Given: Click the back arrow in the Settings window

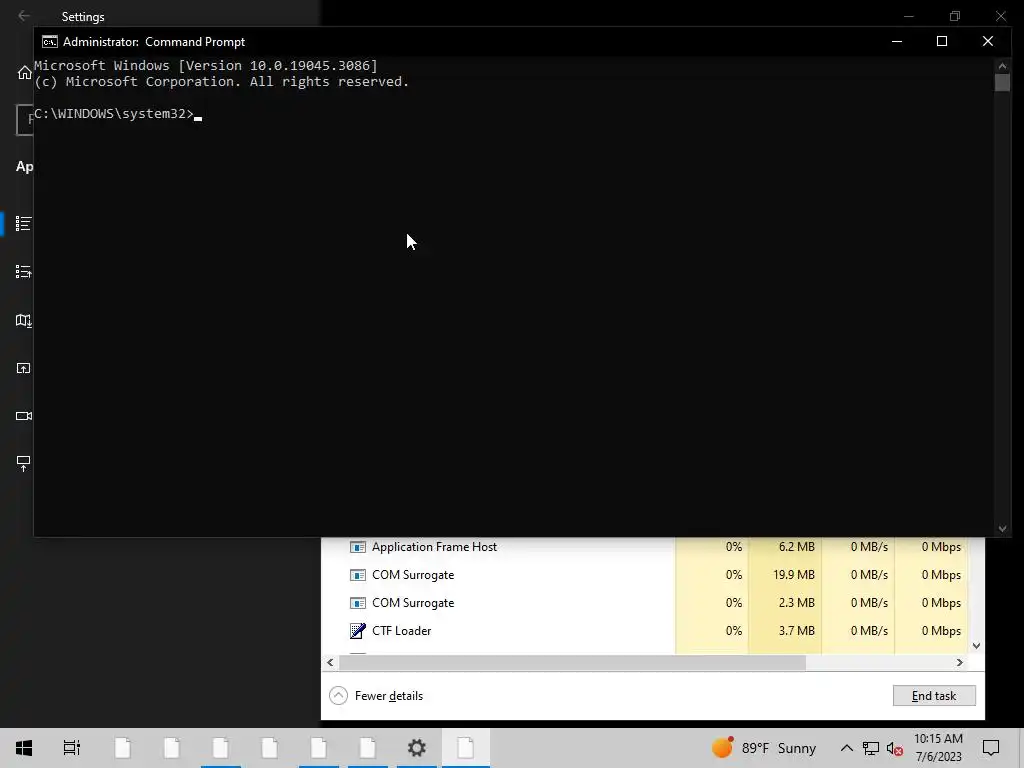Looking at the screenshot, I should point(24,16).
